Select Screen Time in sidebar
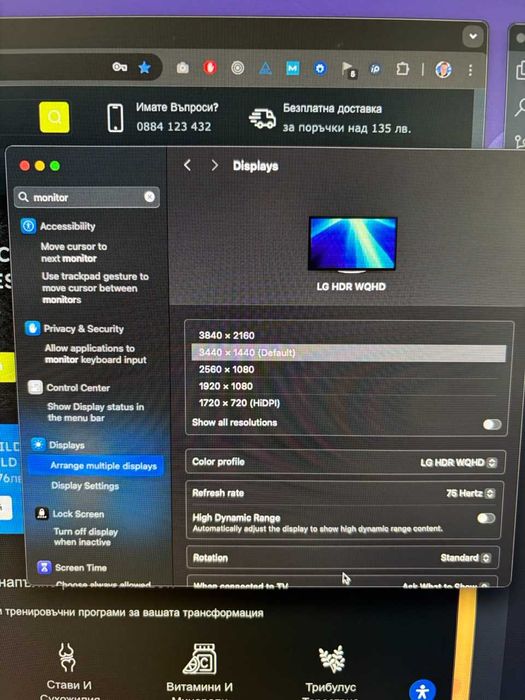Screen dimensions: 525x700 pyautogui.click(x=81, y=568)
